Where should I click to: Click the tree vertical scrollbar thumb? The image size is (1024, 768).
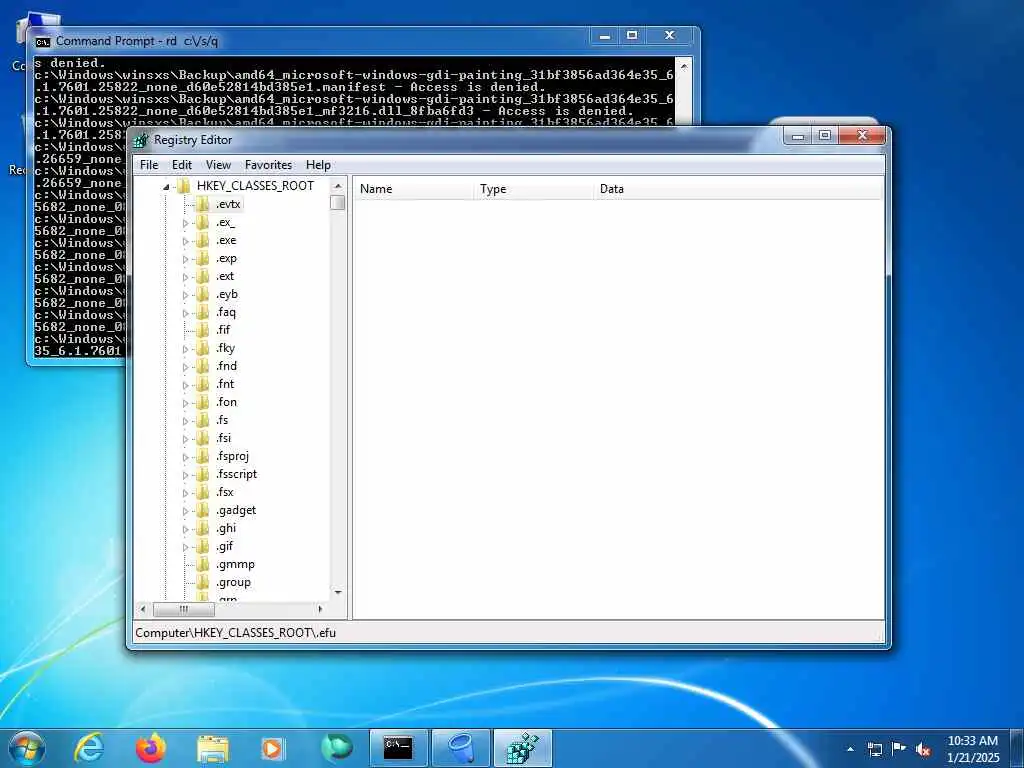[x=338, y=202]
